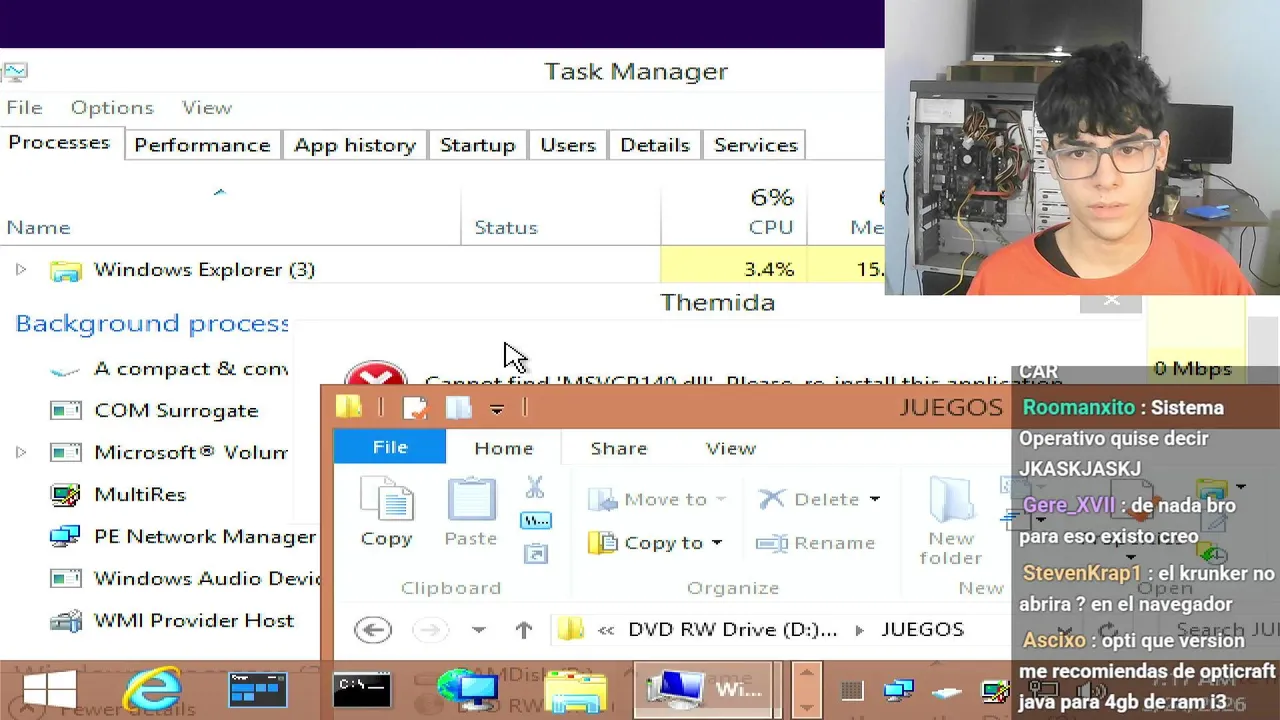Open Task Manager File menu
The image size is (1280, 720).
(x=24, y=107)
